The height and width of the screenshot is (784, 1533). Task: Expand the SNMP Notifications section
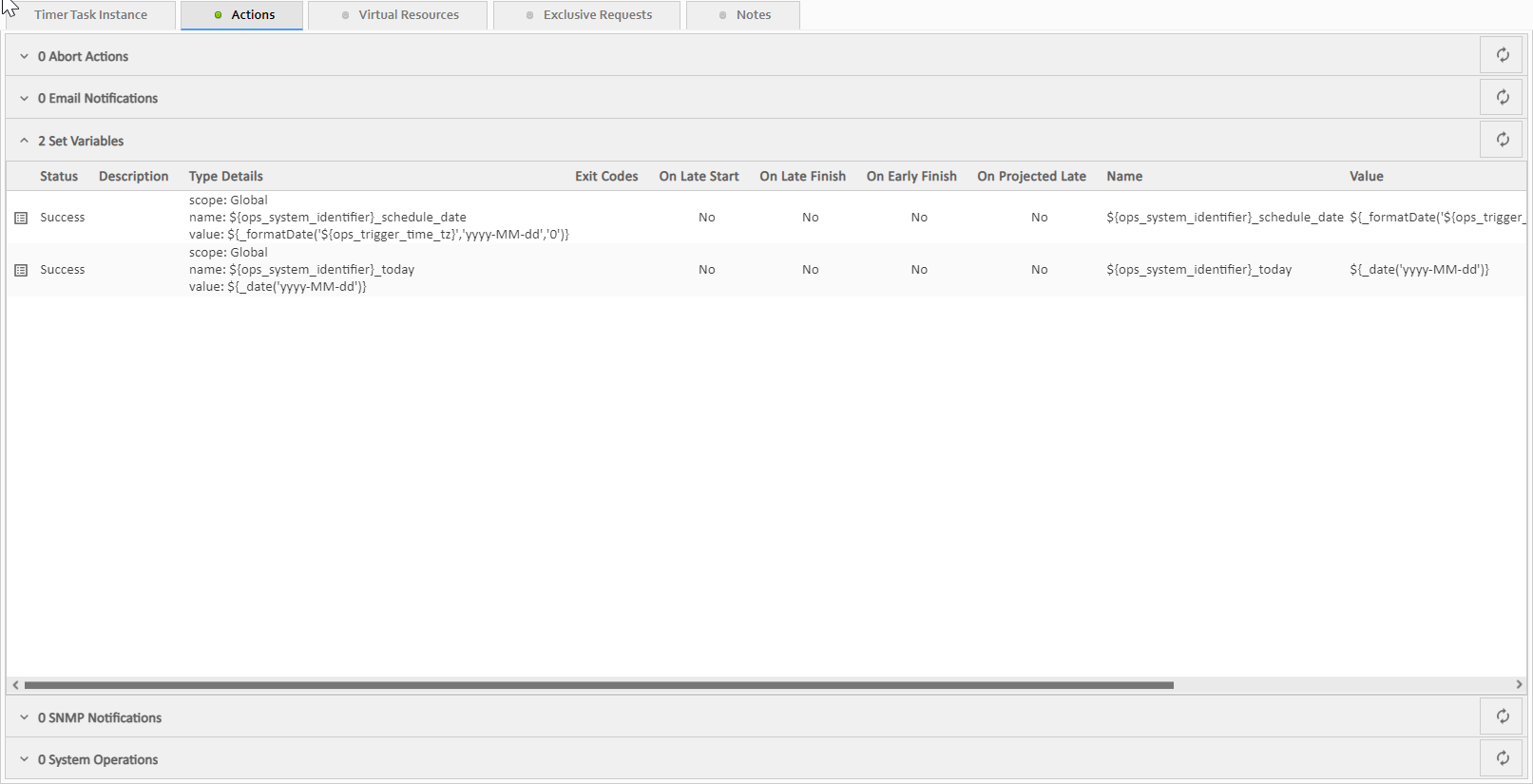click(x=25, y=718)
